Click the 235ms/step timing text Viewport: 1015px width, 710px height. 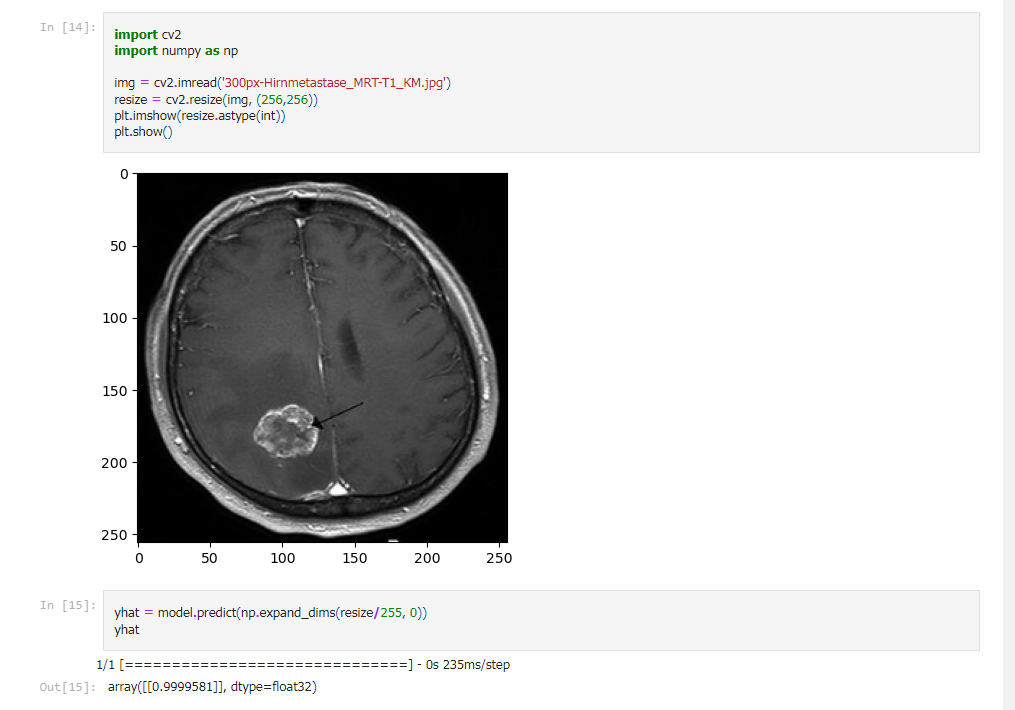[470, 664]
